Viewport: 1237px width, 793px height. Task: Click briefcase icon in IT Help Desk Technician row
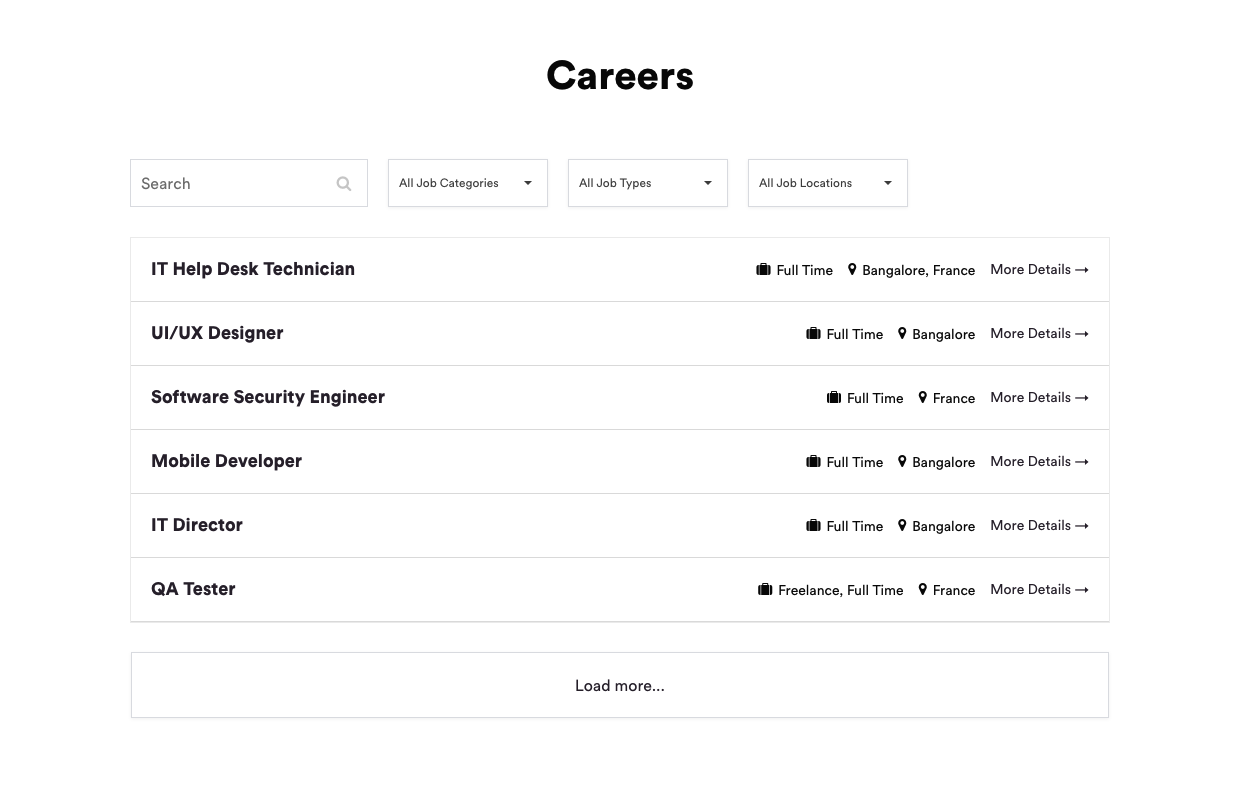tap(763, 270)
